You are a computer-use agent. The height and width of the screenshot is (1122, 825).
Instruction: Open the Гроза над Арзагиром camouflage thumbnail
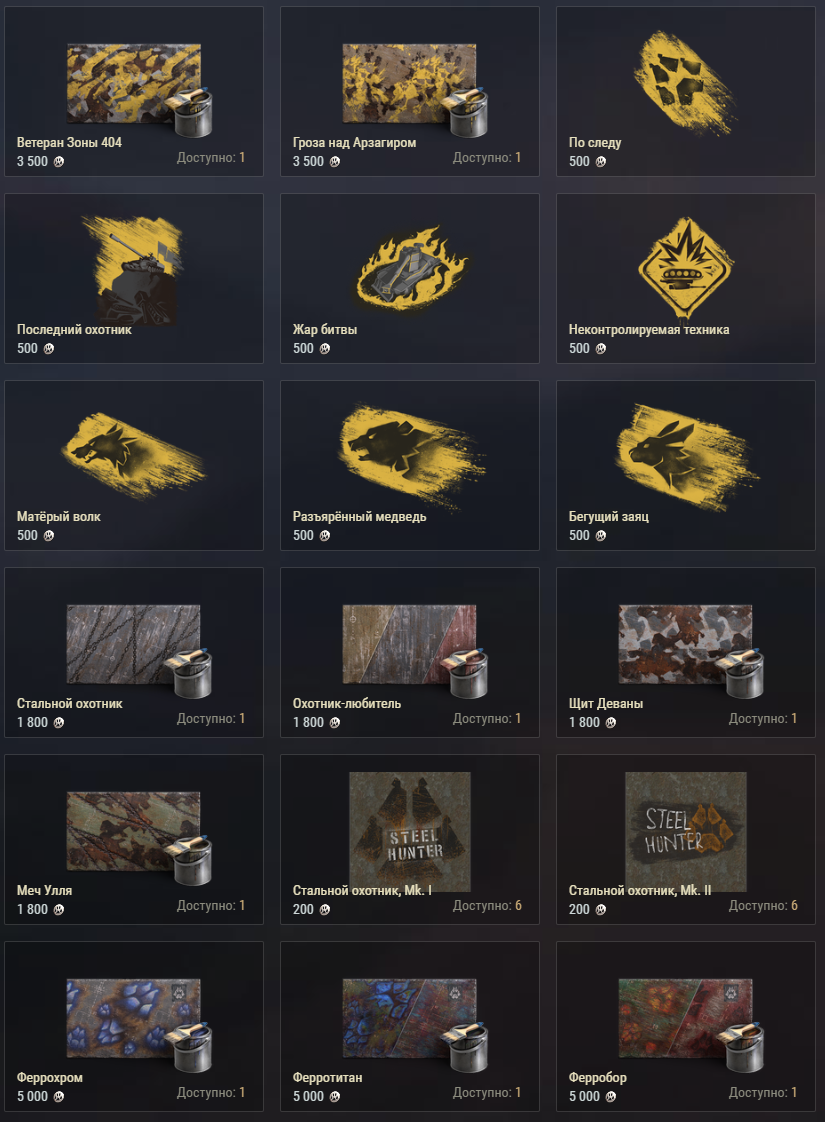(409, 84)
